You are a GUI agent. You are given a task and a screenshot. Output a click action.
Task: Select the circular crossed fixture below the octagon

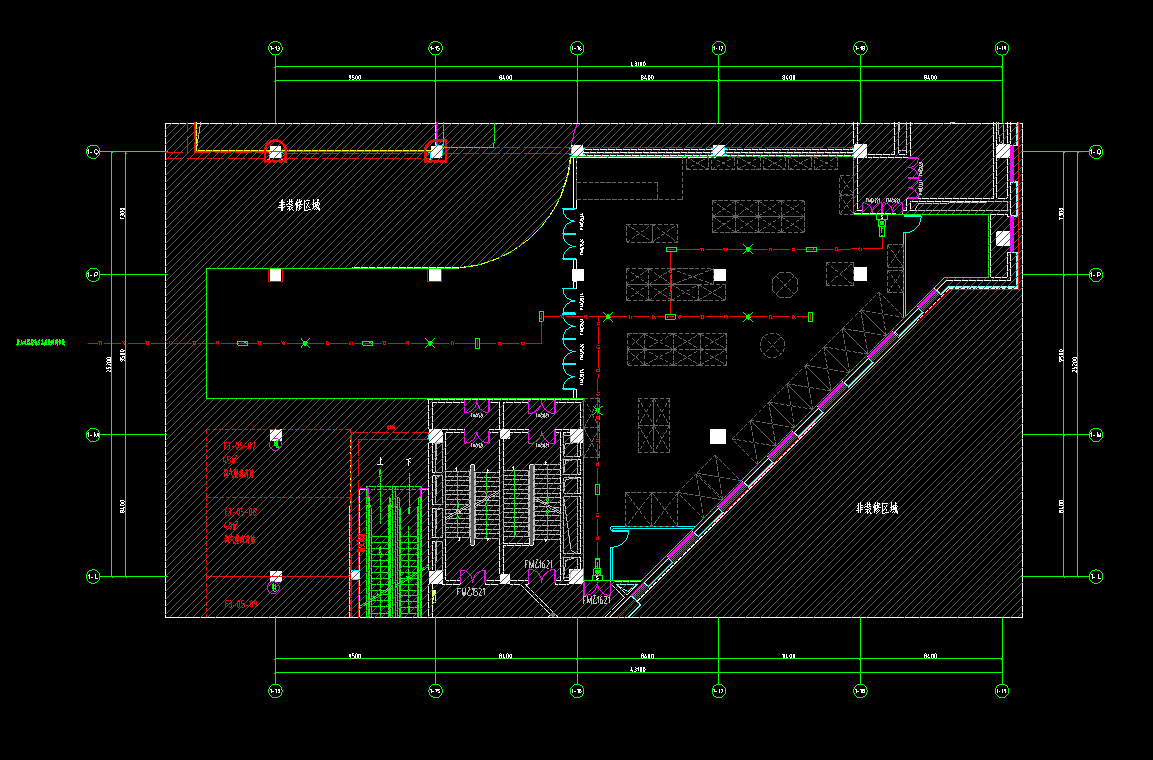(773, 345)
